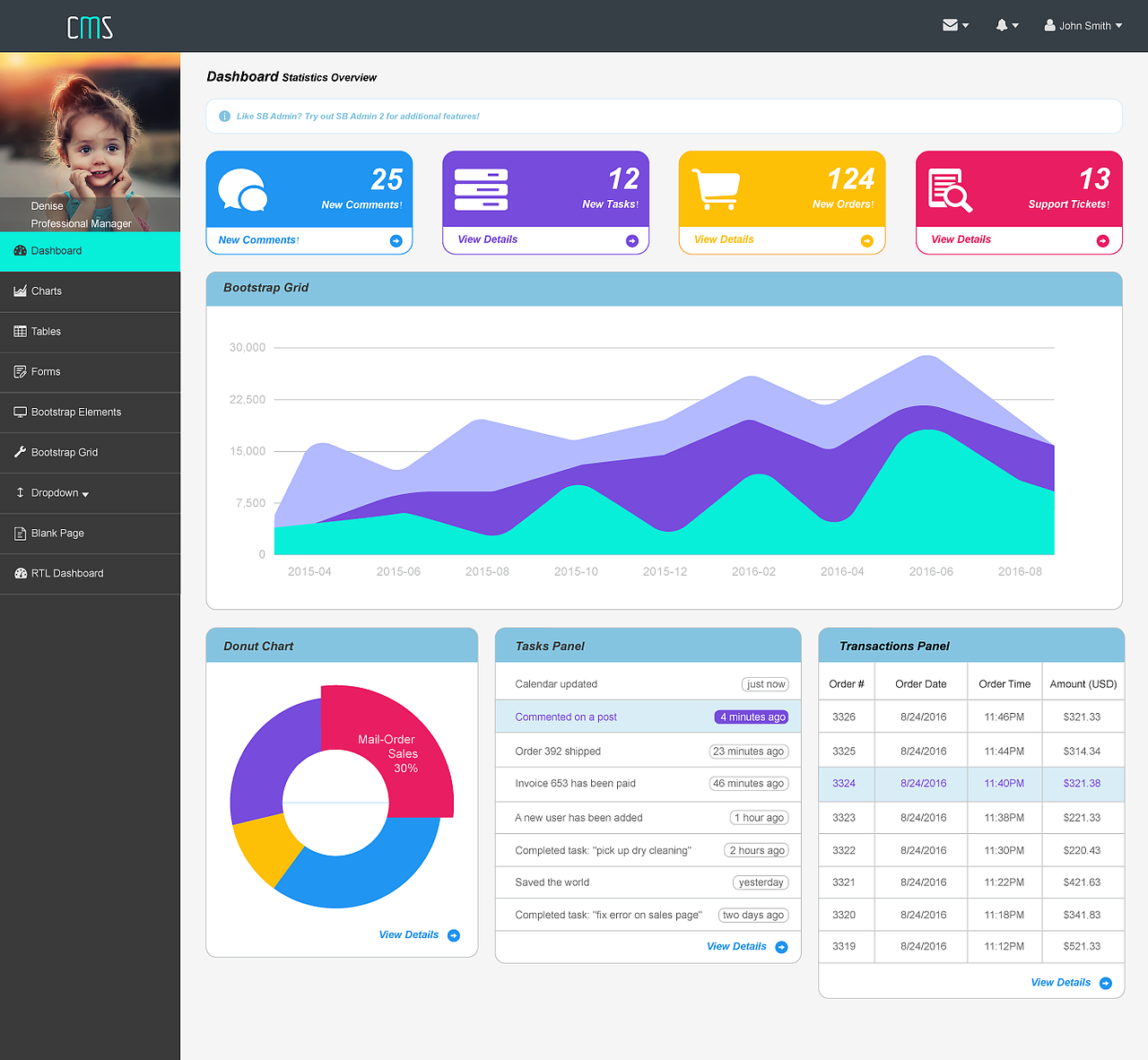Click the yellow donut chart segment
Screen dimensions: 1148x1060
[266, 850]
